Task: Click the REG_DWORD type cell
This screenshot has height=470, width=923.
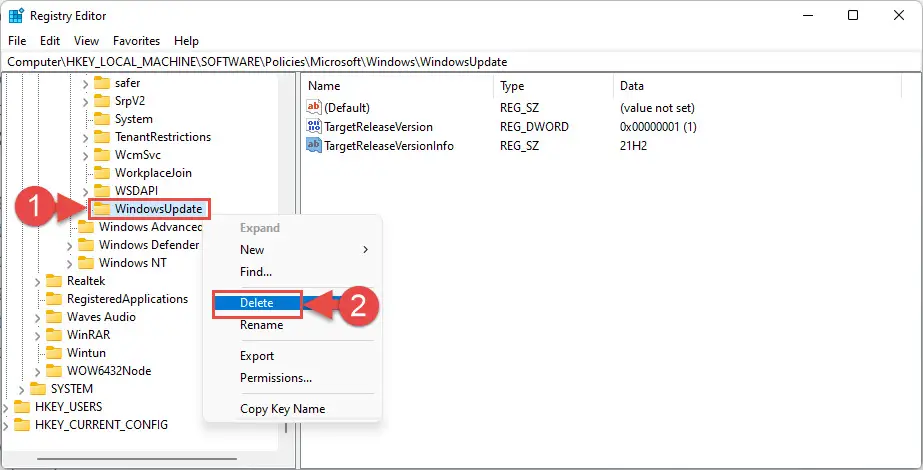Action: (x=534, y=127)
